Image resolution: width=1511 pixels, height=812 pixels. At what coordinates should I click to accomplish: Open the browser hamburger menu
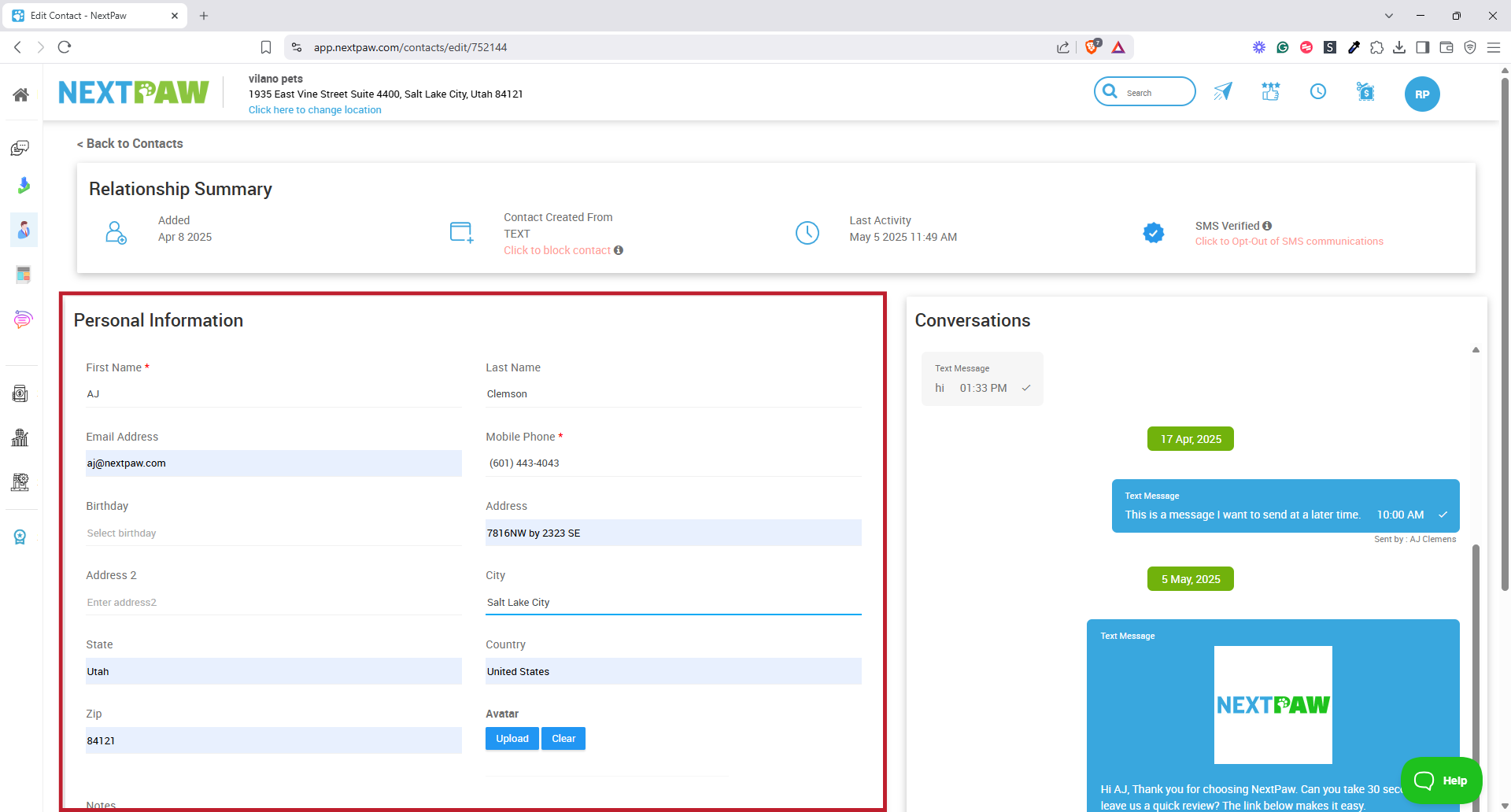coord(1494,47)
